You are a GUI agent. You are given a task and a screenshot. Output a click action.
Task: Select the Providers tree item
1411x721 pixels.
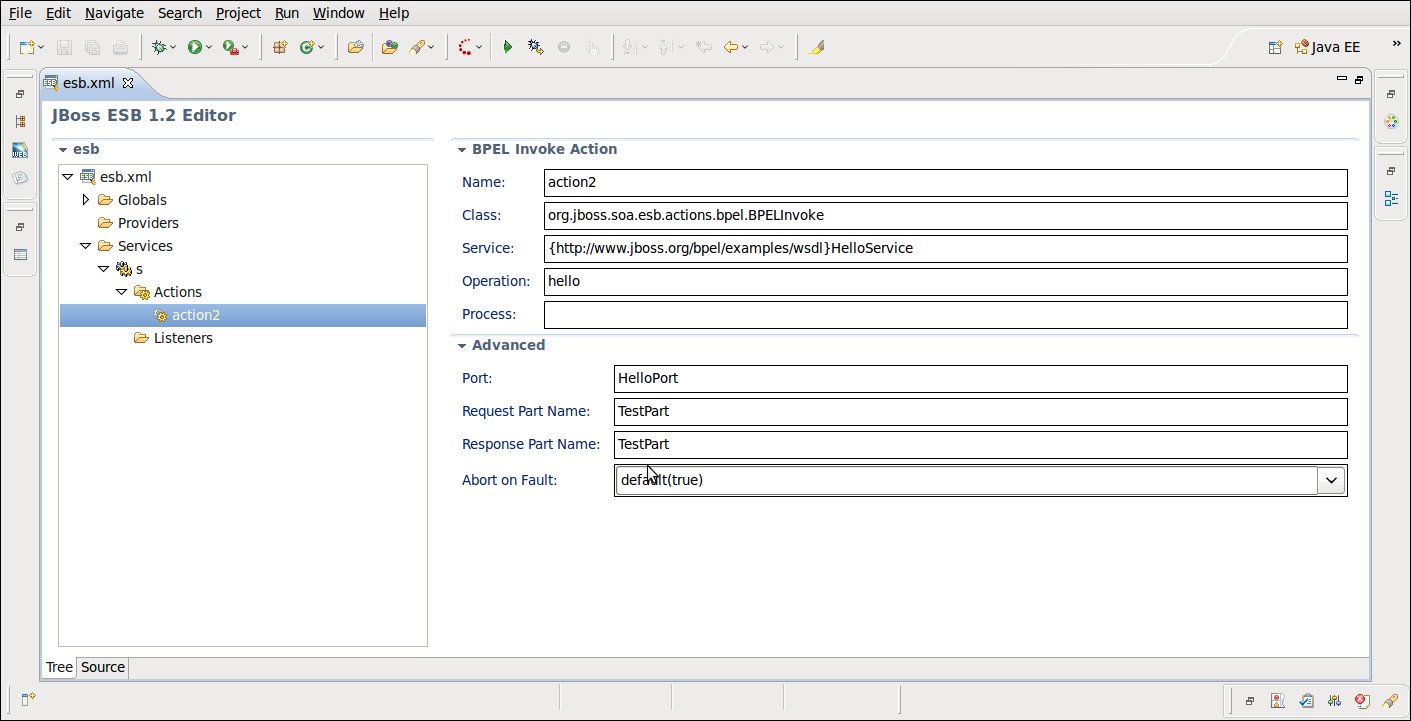tap(148, 223)
